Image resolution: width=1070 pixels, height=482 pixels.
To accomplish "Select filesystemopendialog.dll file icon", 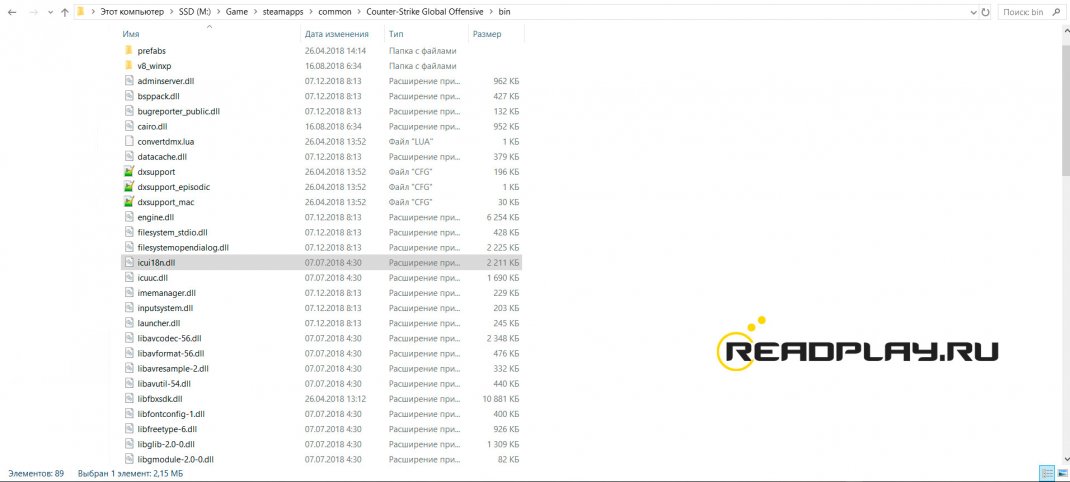I will (128, 247).
